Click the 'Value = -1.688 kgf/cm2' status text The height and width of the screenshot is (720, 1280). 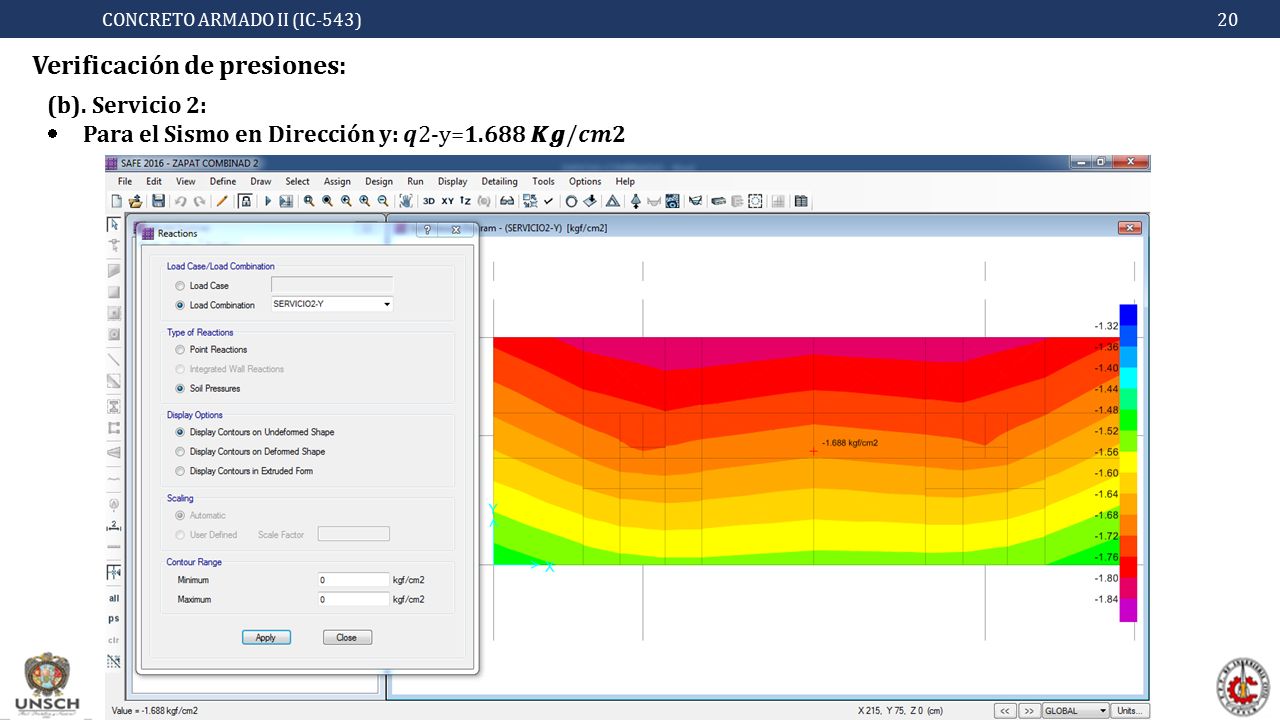tap(154, 711)
